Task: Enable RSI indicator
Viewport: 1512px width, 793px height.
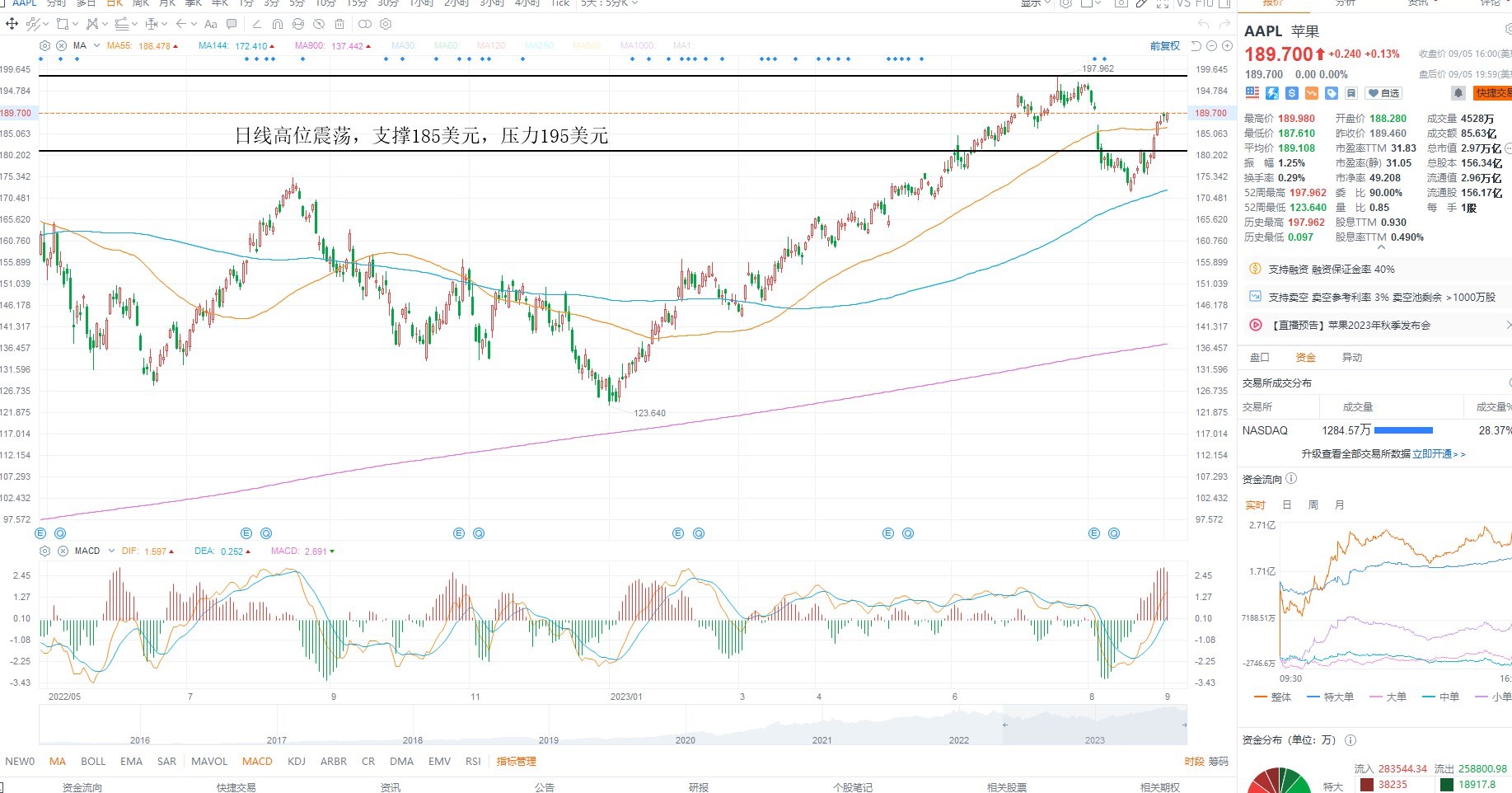Action: tap(473, 761)
